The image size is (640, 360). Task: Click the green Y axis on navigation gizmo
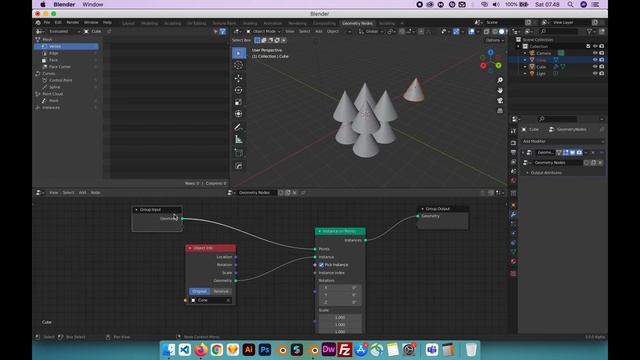pos(498,65)
